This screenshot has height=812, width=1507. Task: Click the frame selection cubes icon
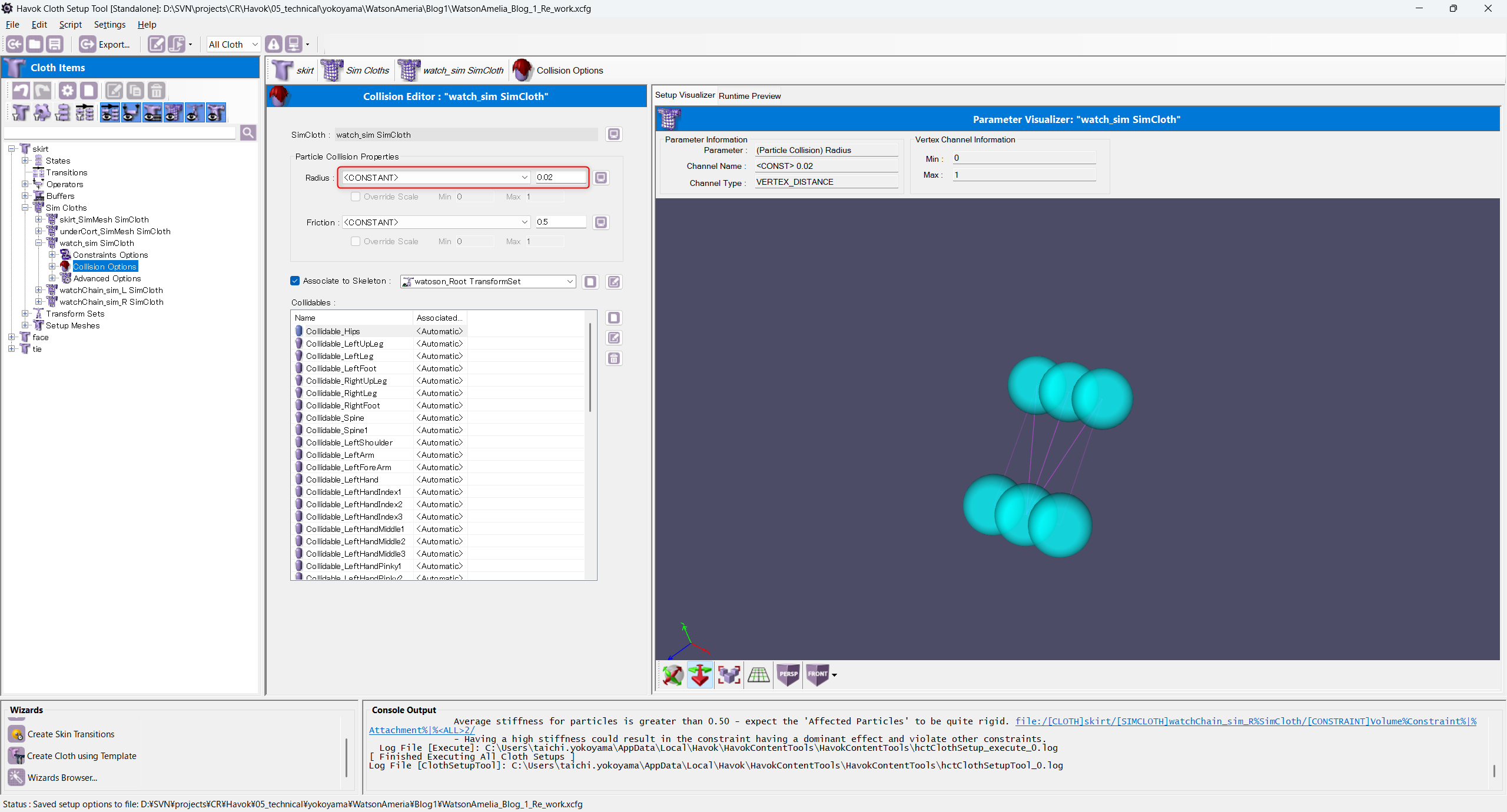(729, 675)
